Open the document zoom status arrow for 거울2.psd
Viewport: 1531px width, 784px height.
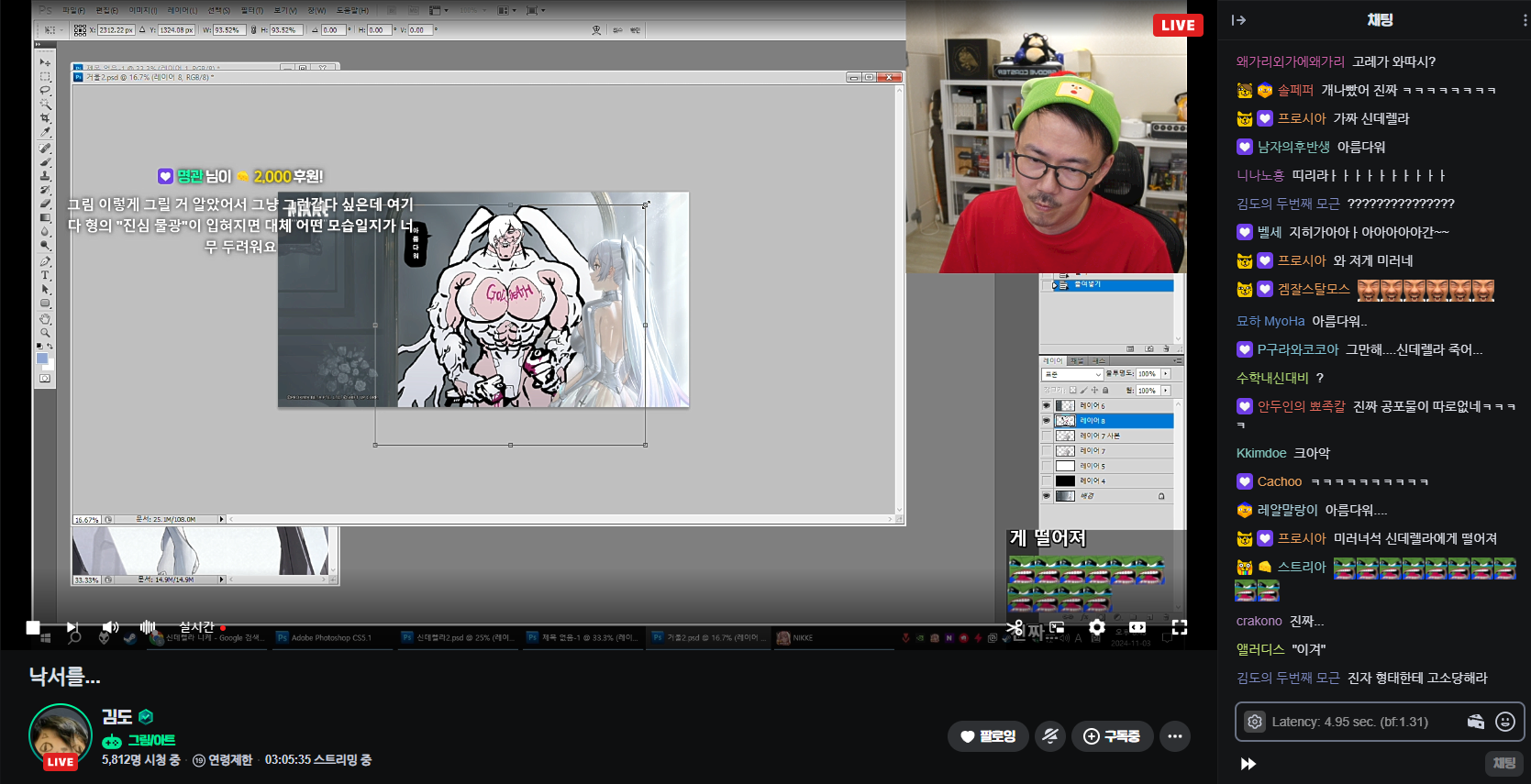[221, 519]
